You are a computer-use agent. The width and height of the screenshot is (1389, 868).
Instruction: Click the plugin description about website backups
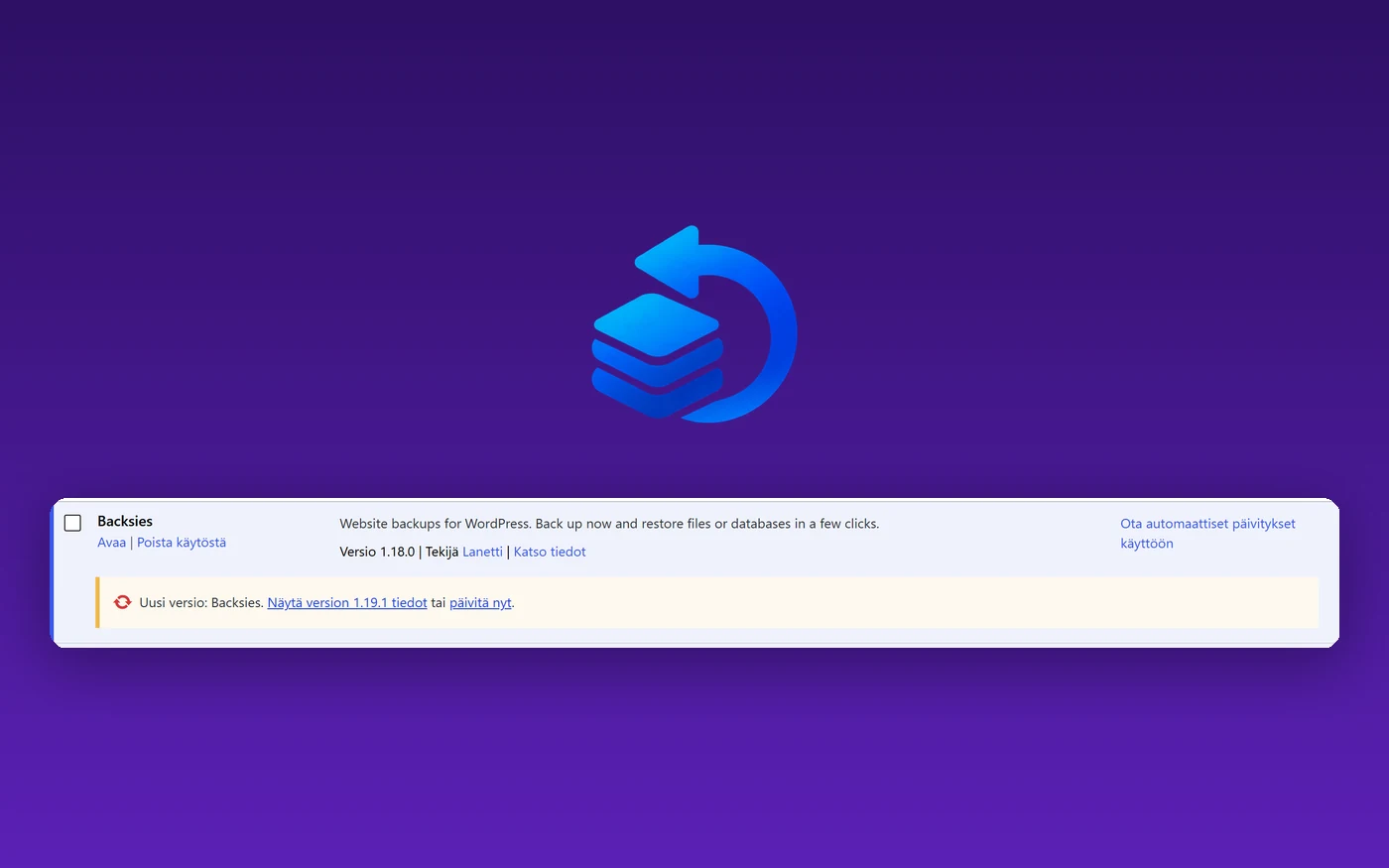pyautogui.click(x=609, y=524)
